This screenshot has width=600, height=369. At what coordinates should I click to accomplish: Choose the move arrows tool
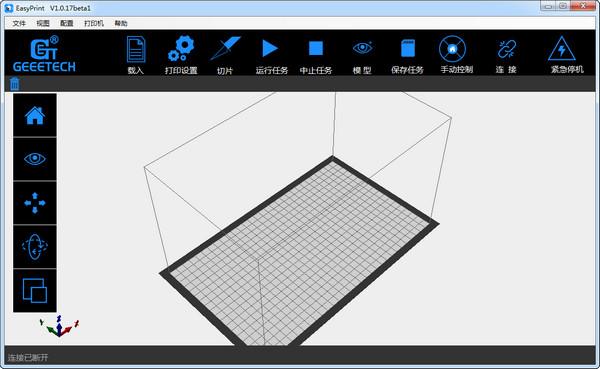pyautogui.click(x=35, y=202)
